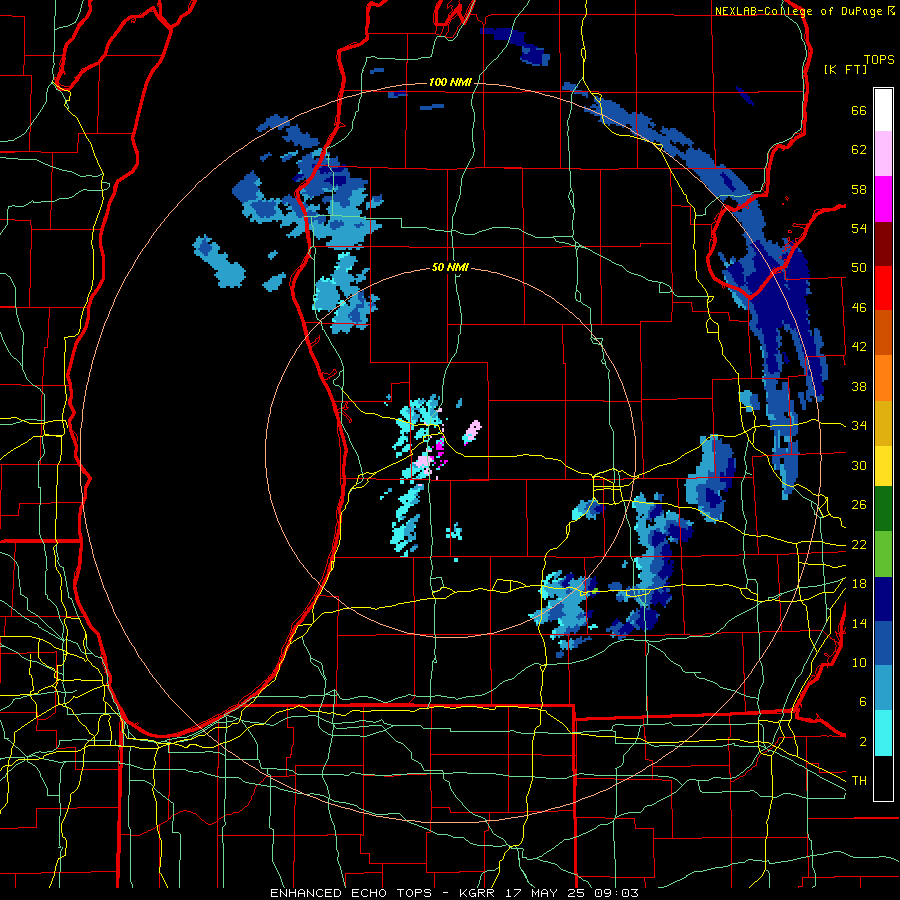Click the 58 legend value

pos(859,189)
